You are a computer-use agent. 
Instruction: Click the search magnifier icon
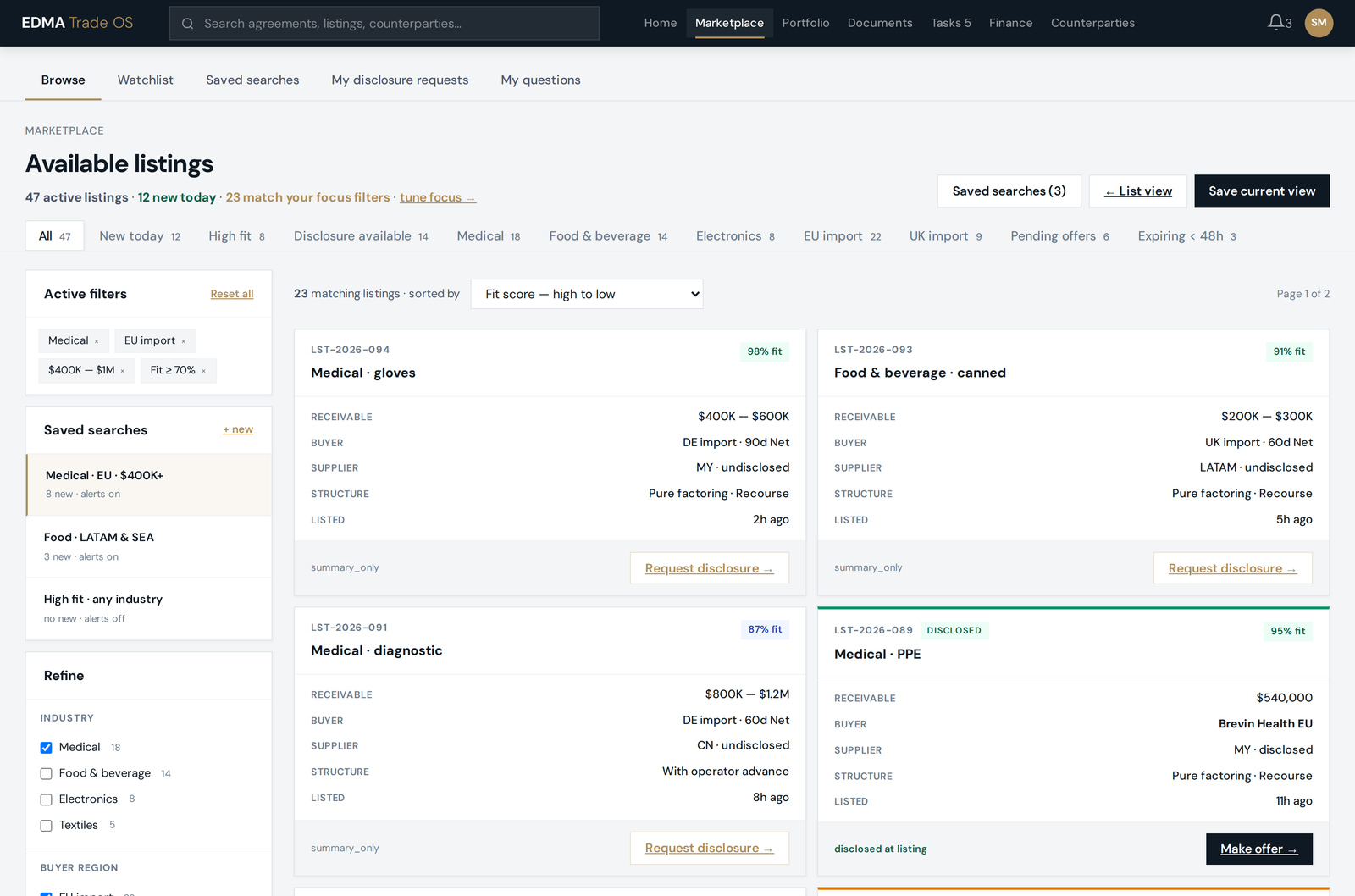pos(187,24)
